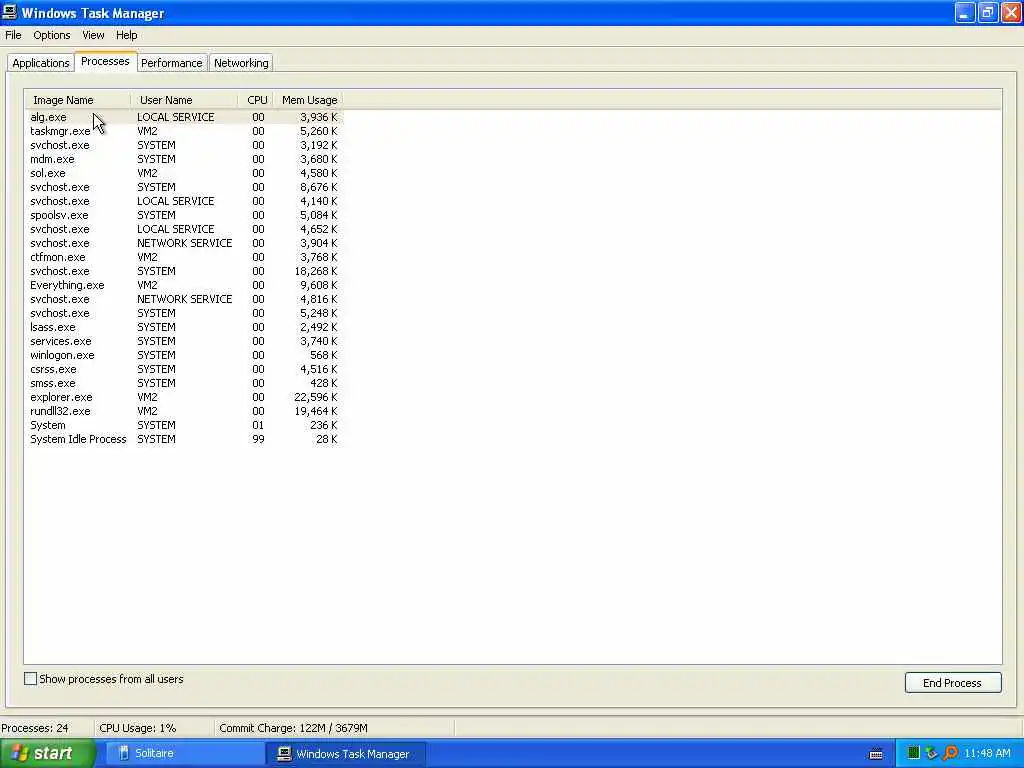Switch to Solitaire in the taskbar
Image resolution: width=1024 pixels, height=768 pixels.
coord(183,753)
